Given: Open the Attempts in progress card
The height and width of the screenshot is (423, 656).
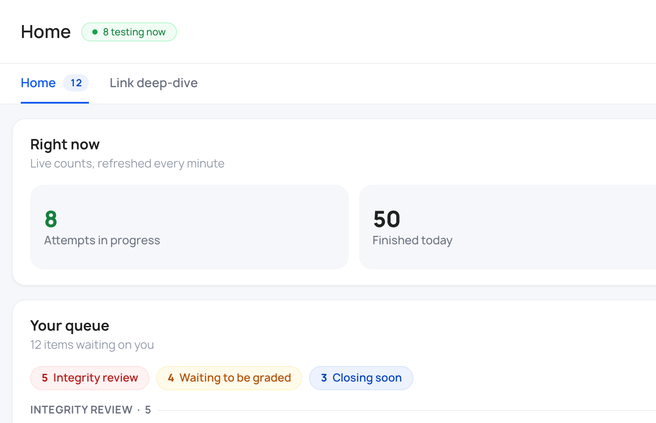Looking at the screenshot, I should click(189, 227).
